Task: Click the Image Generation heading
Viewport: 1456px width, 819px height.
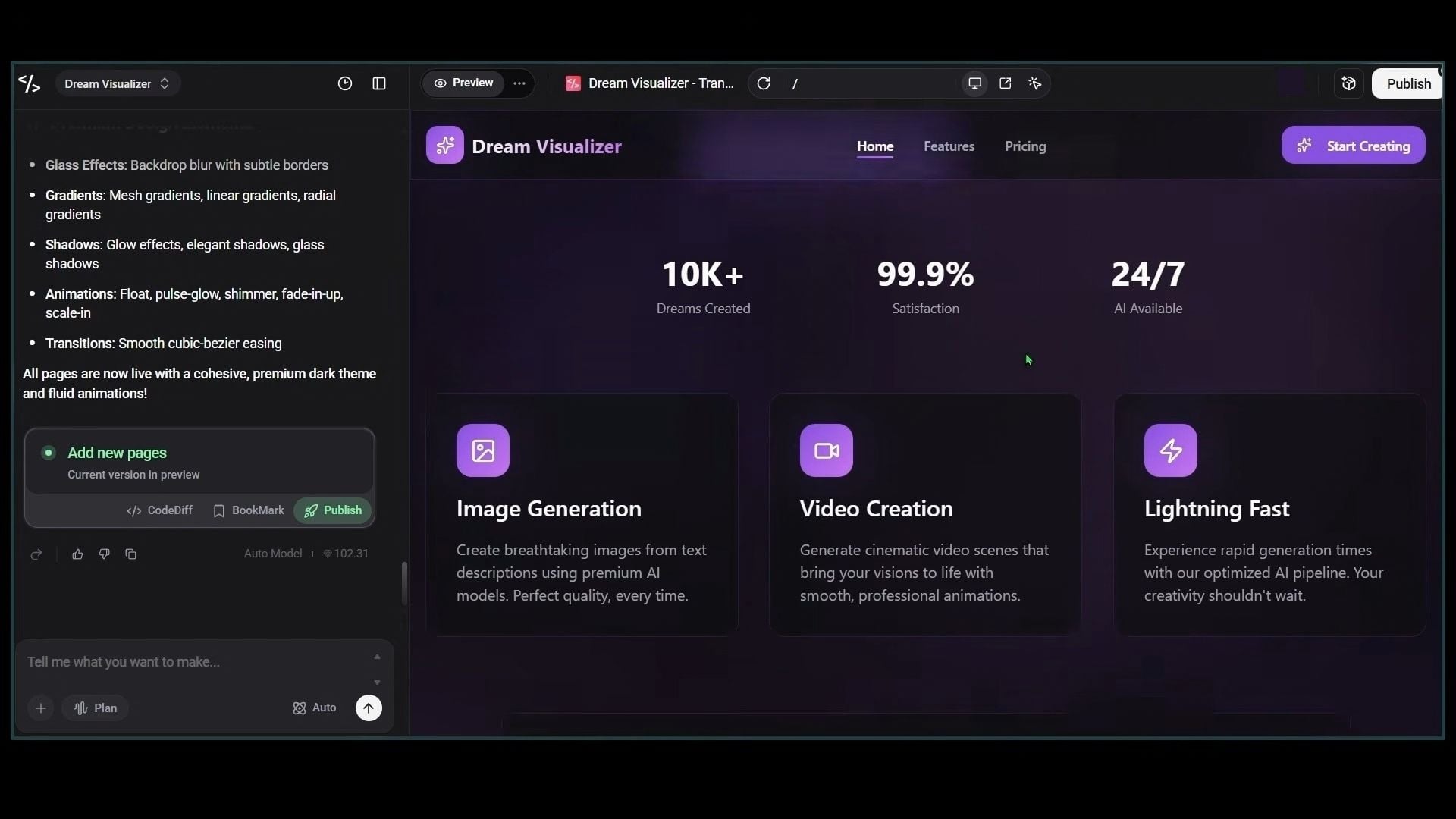Action: point(549,509)
